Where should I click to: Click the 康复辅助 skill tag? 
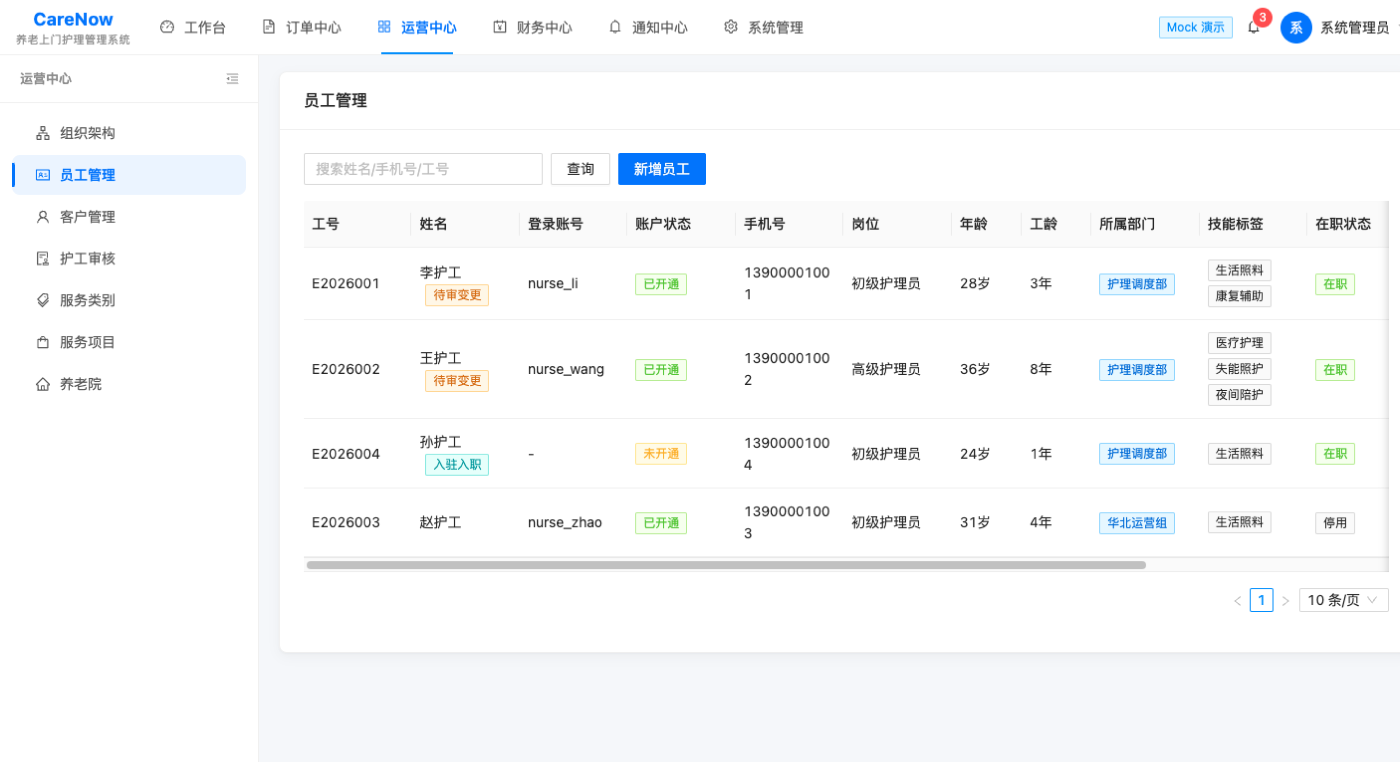pyautogui.click(x=1240, y=296)
